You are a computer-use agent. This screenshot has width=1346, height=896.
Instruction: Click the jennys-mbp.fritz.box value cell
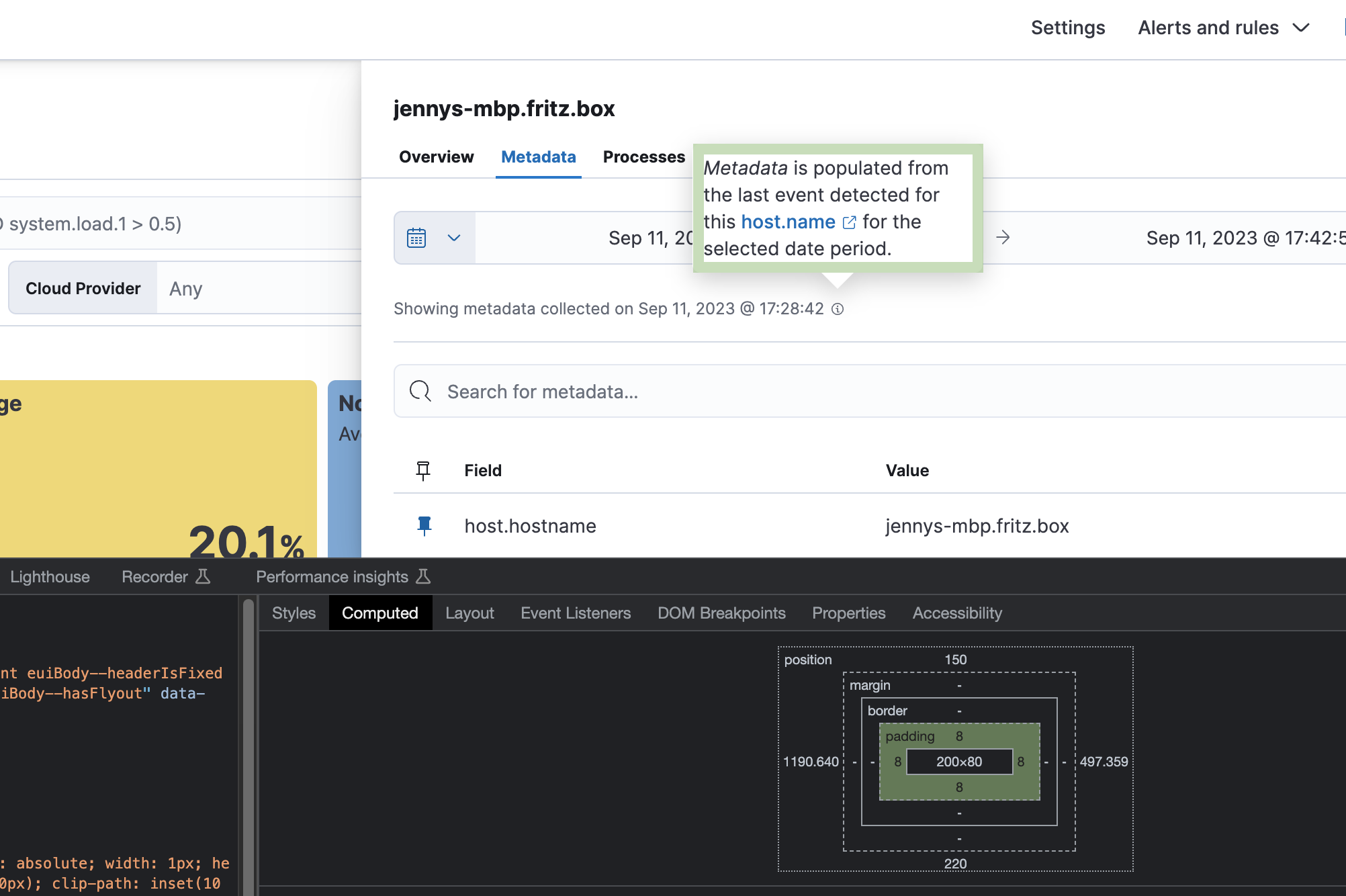tap(977, 526)
